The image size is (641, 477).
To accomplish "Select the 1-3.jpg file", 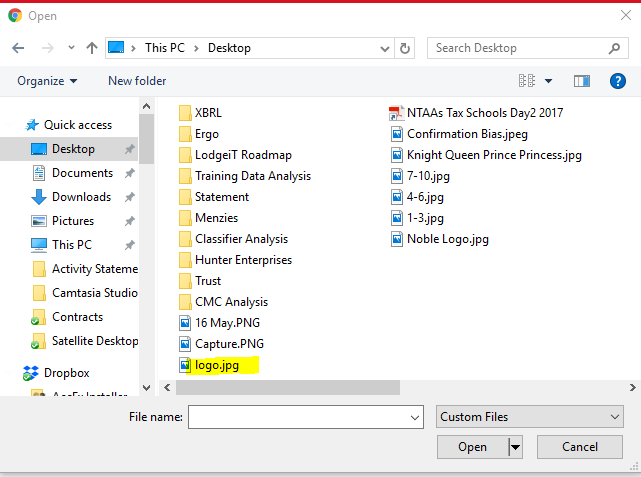I will [417, 218].
